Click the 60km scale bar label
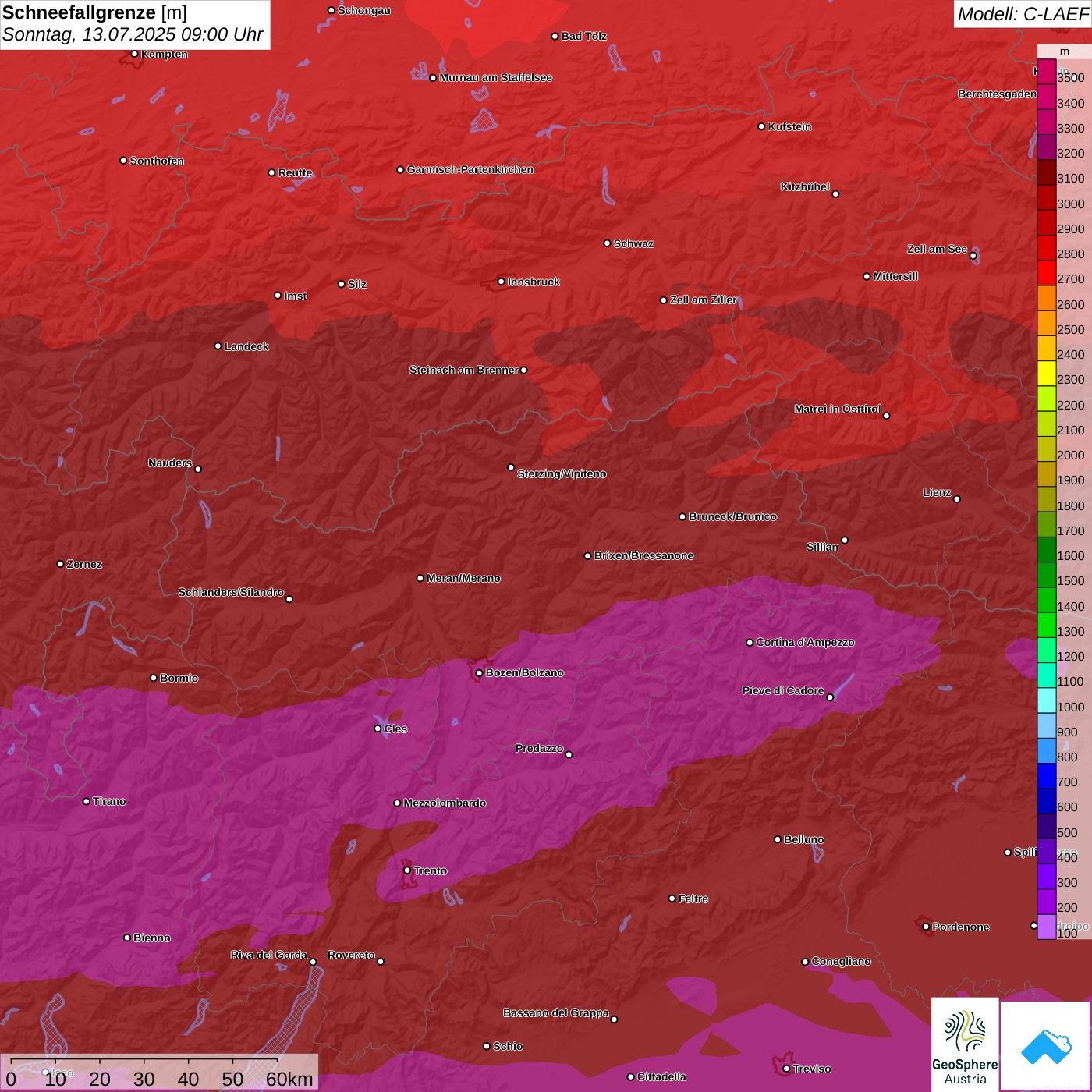 (x=289, y=1079)
